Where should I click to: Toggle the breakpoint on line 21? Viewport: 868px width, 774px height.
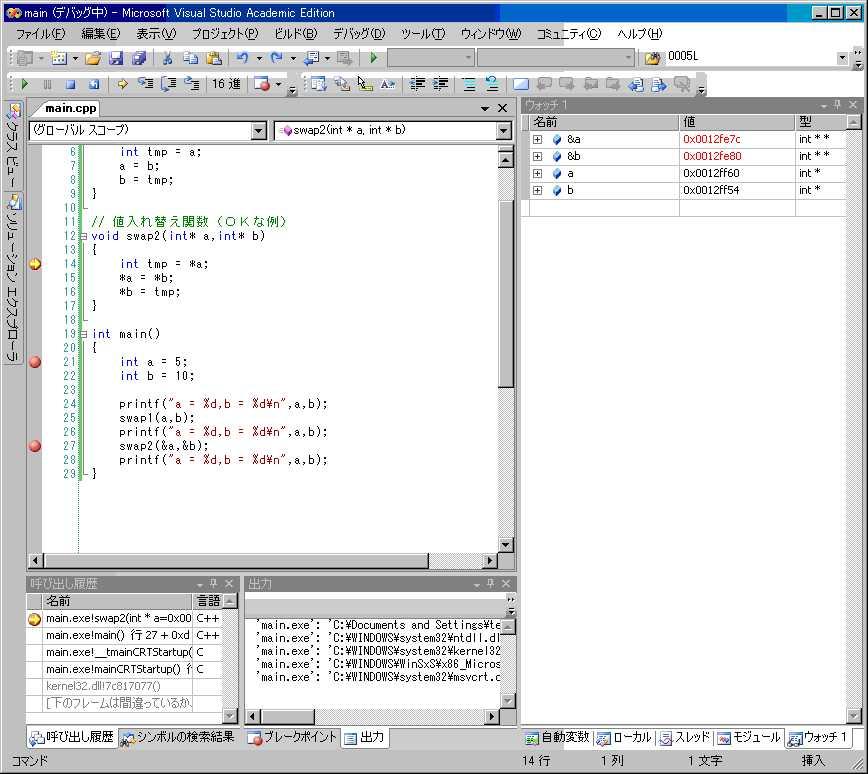(35, 362)
